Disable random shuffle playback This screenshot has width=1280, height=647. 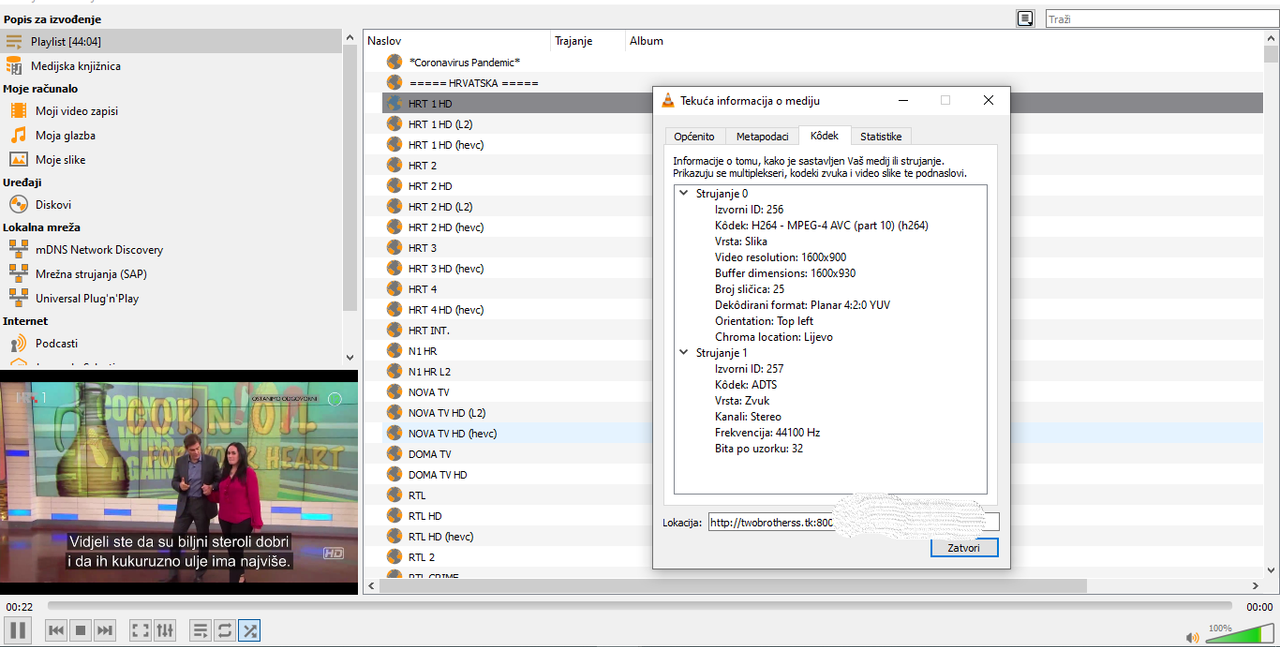coord(250,630)
